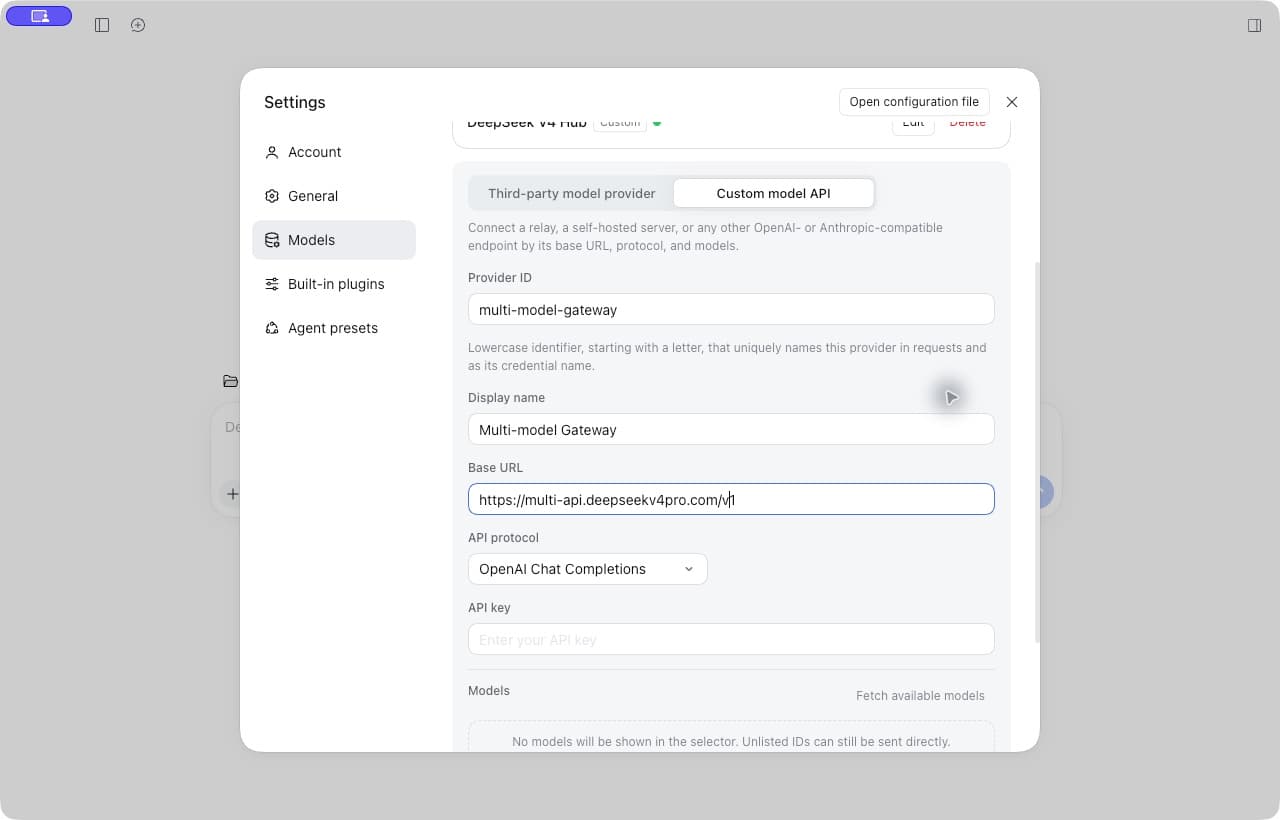Screen dimensions: 1280x820
Task: Click the settings panel vertical scrollbar
Action: pos(1037,452)
